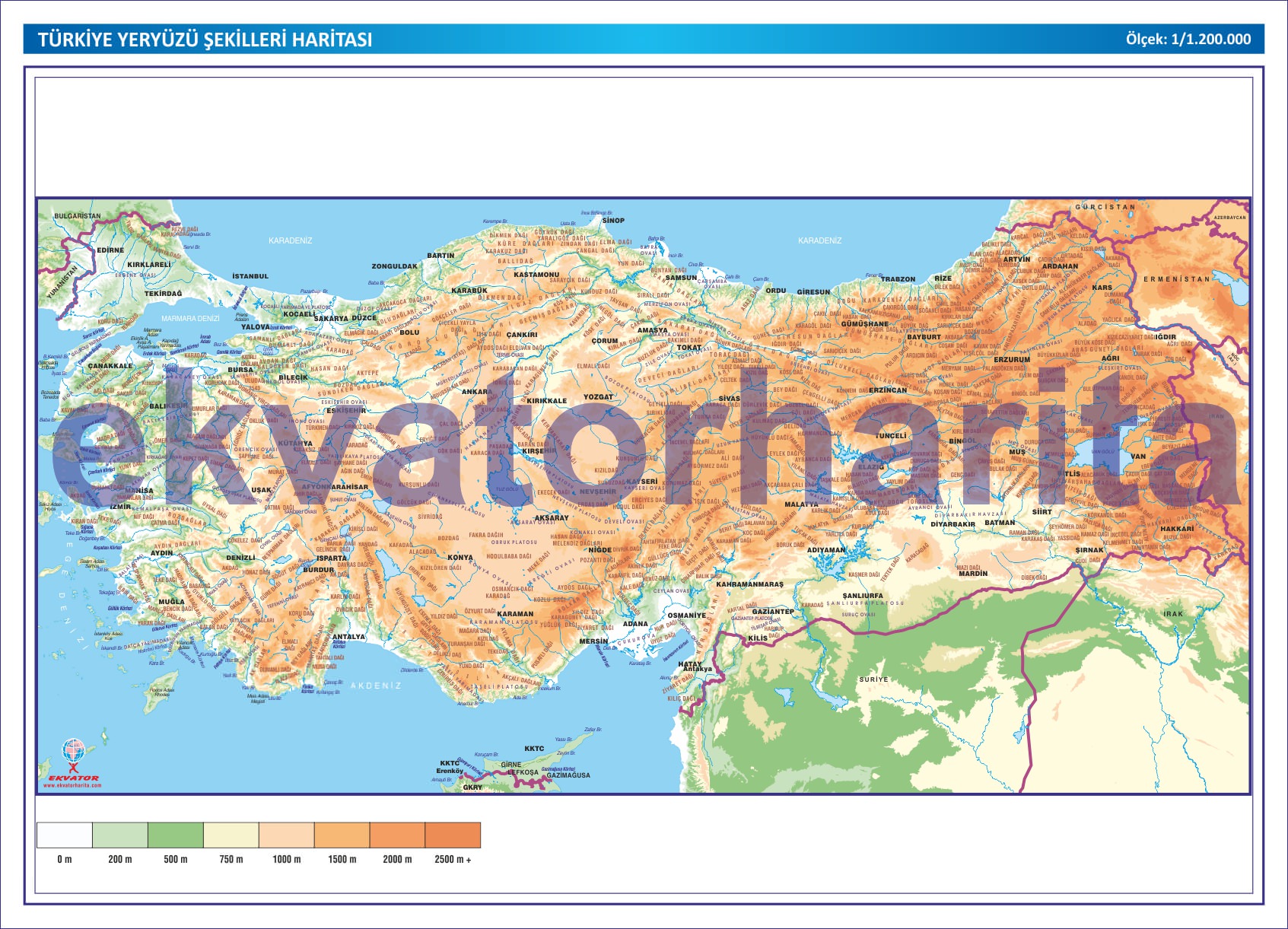
Task: Click the KARS city label
Action: (x=1102, y=288)
